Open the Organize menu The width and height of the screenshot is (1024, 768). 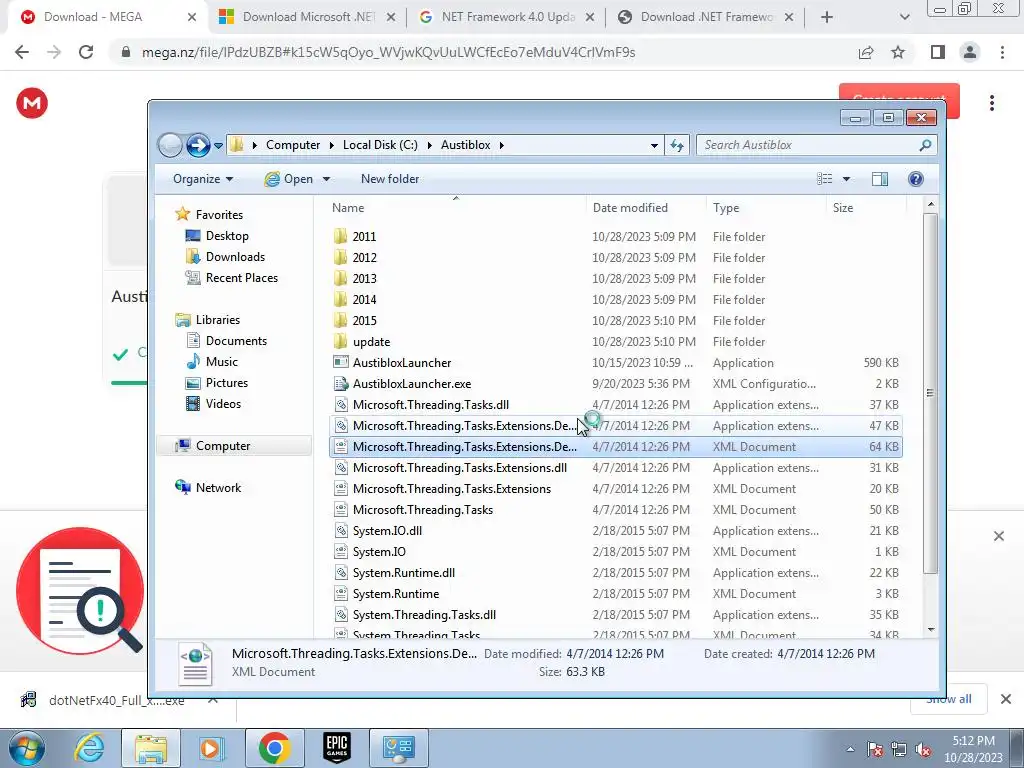203,179
